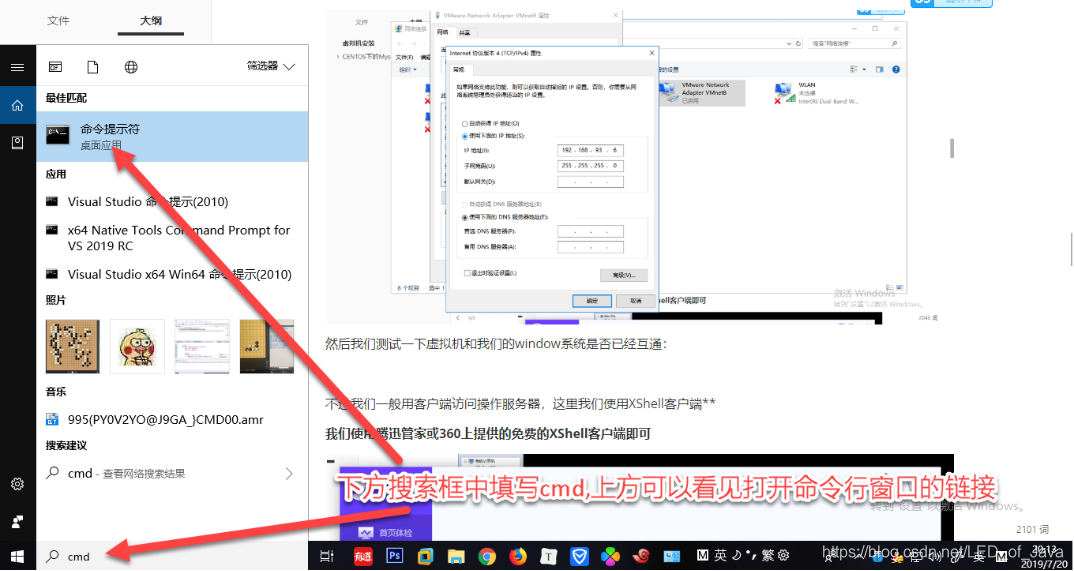Open the 组织 dropdown in network window

tap(408, 70)
